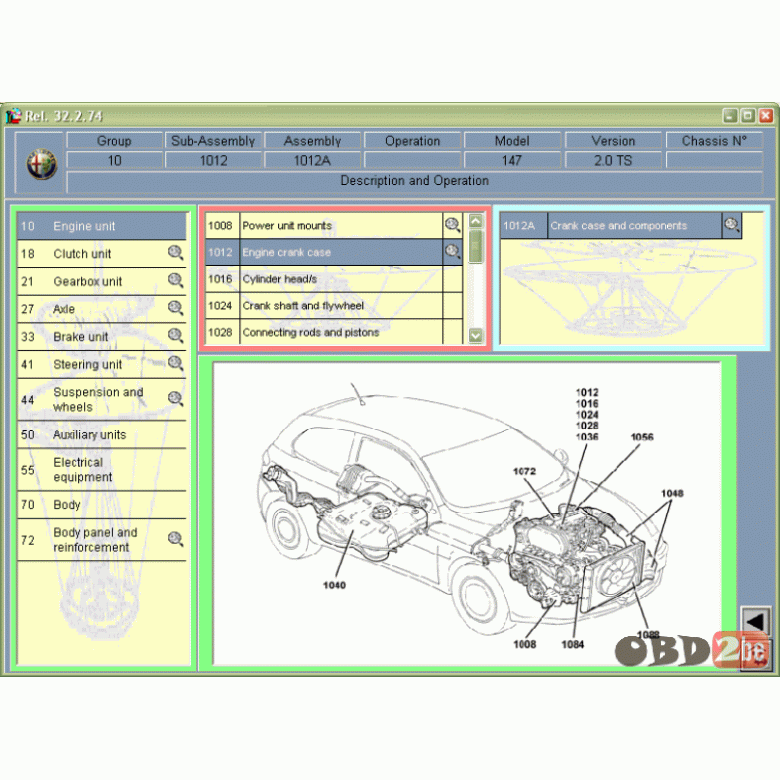Click label 1008 below the car diagram
The width and height of the screenshot is (780, 780).
click(524, 644)
